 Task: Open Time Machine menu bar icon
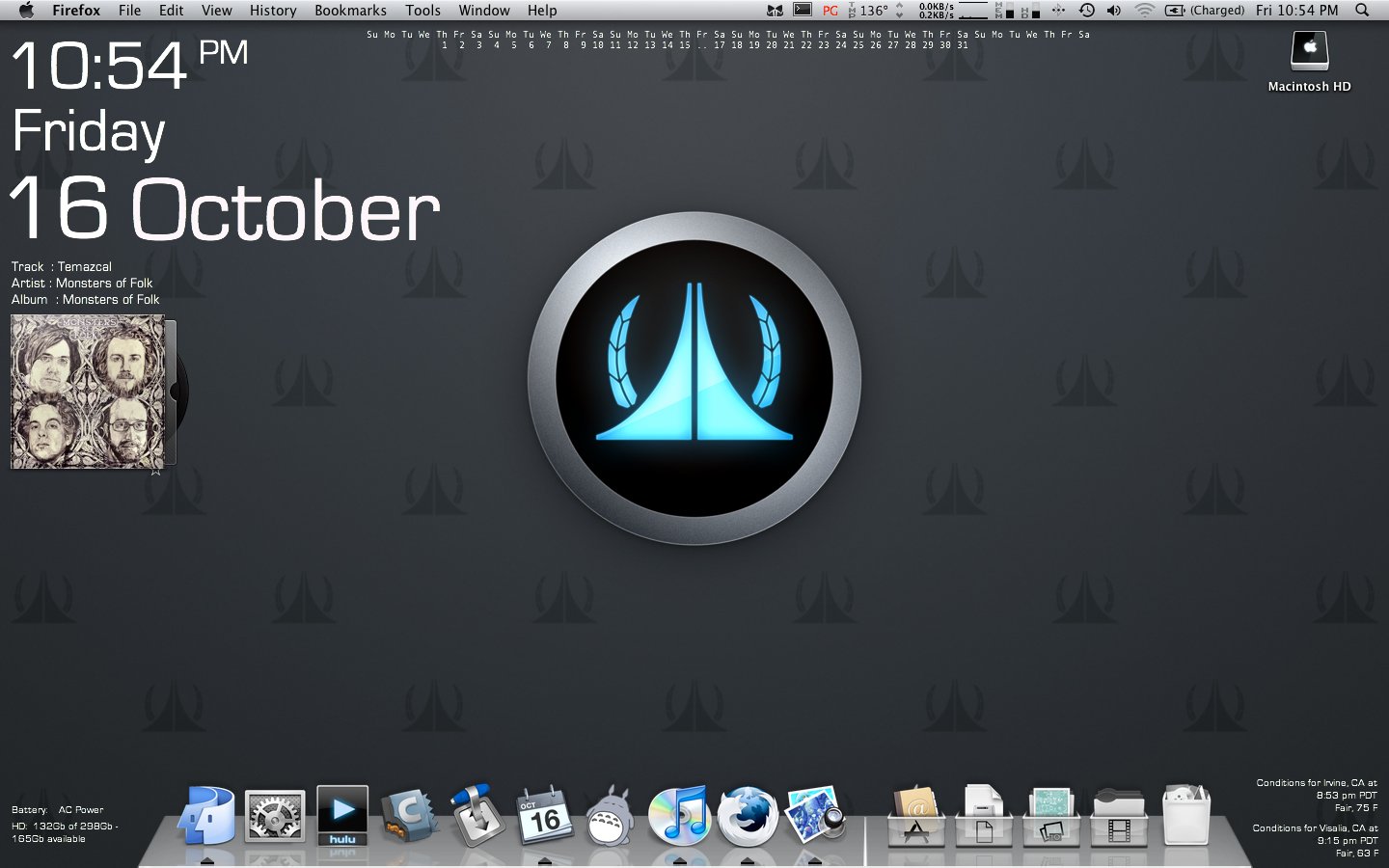(1086, 10)
